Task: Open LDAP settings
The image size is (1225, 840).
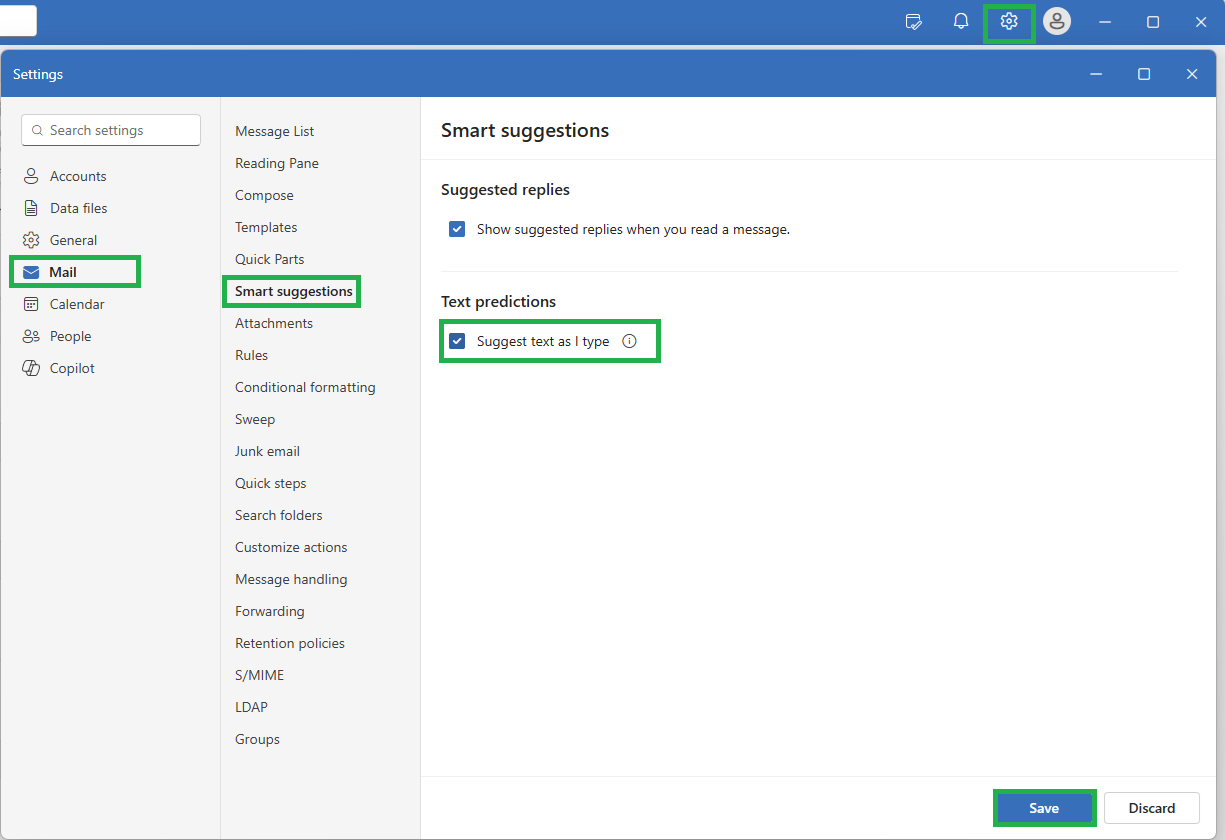Action: [252, 707]
